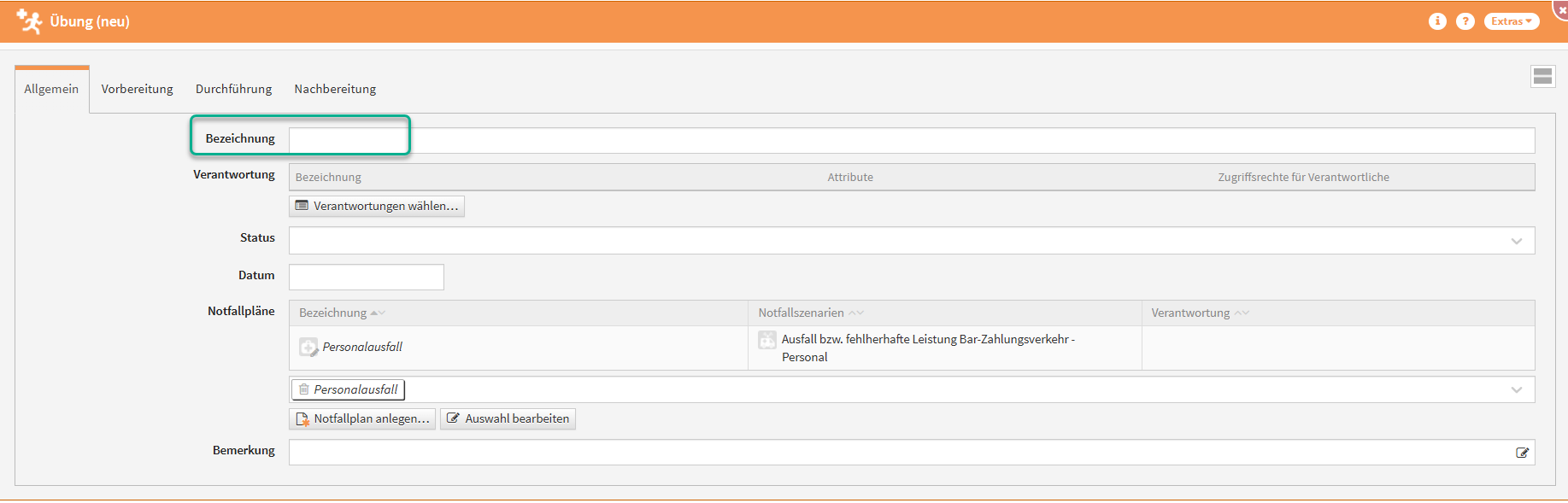
Task: Open Bemerkung editor via edit icon
Action: [1522, 453]
